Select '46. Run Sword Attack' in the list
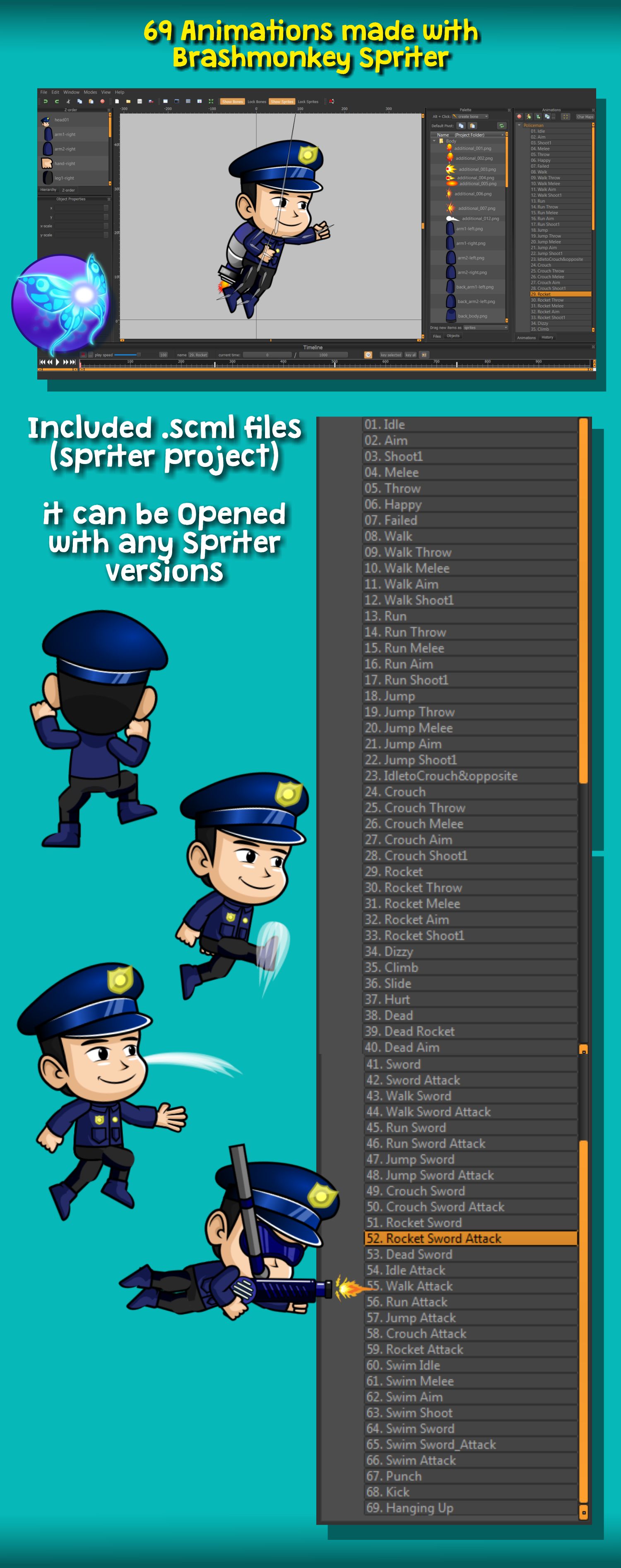 tap(470, 1143)
